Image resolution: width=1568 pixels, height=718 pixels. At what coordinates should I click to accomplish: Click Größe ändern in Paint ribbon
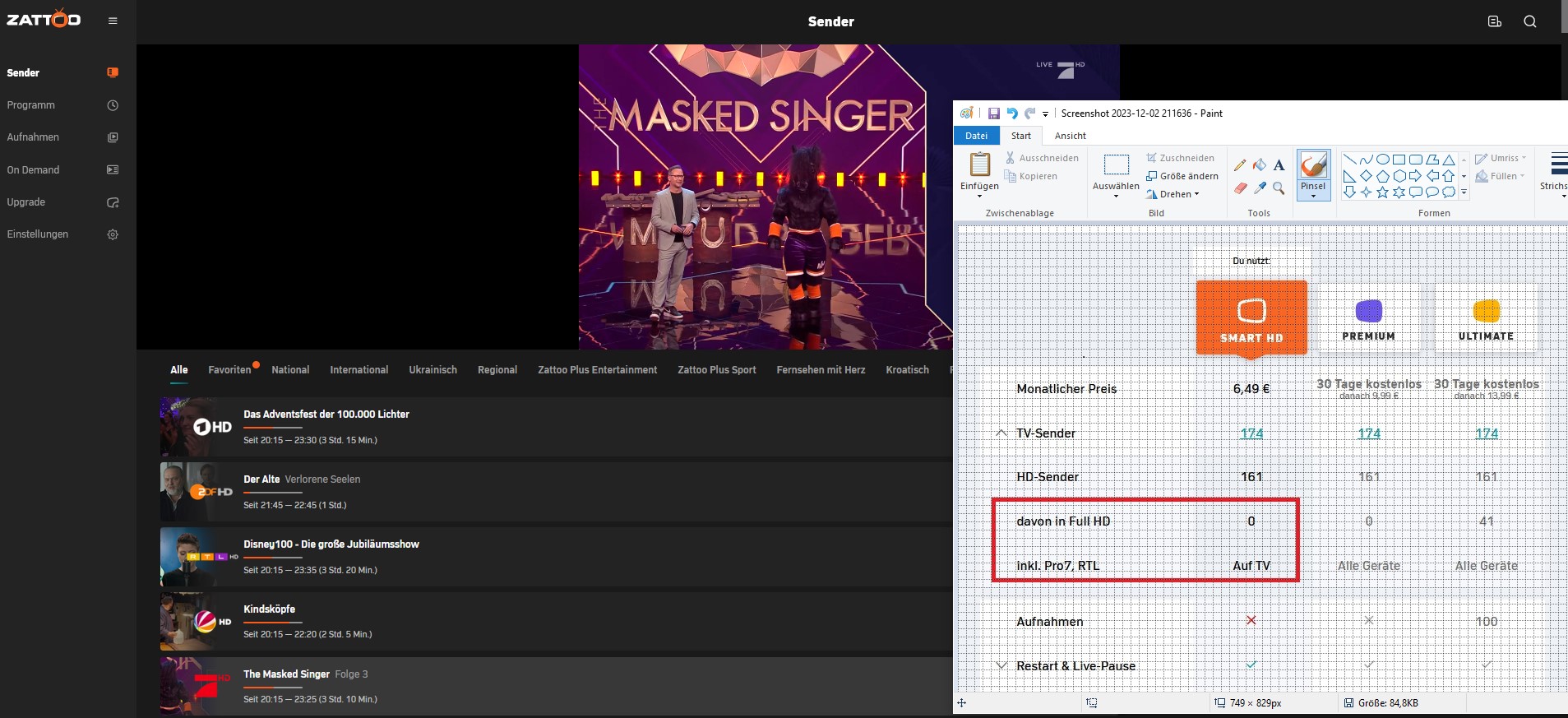[x=1182, y=176]
